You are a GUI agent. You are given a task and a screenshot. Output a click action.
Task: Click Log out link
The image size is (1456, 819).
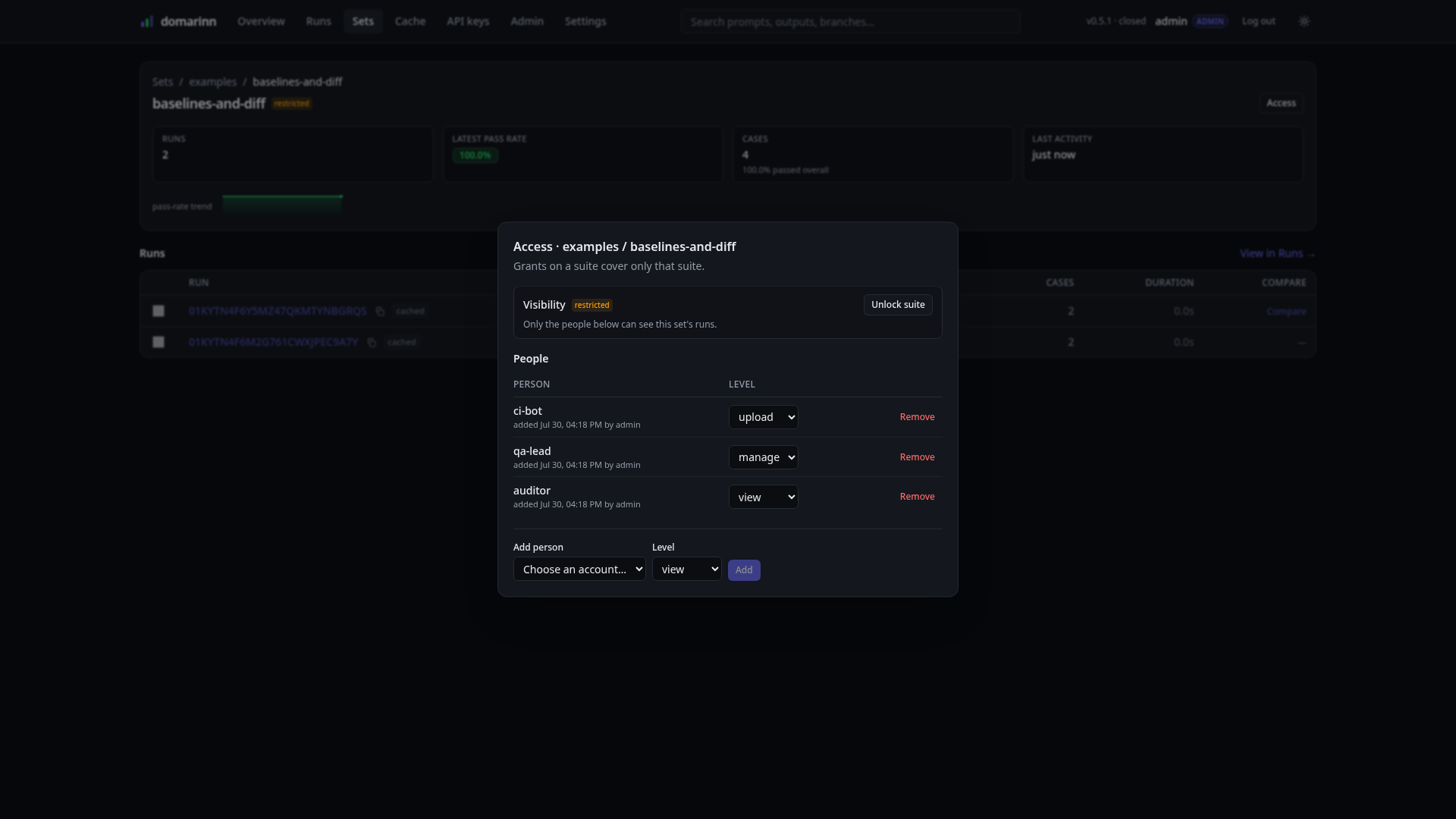(x=1258, y=21)
